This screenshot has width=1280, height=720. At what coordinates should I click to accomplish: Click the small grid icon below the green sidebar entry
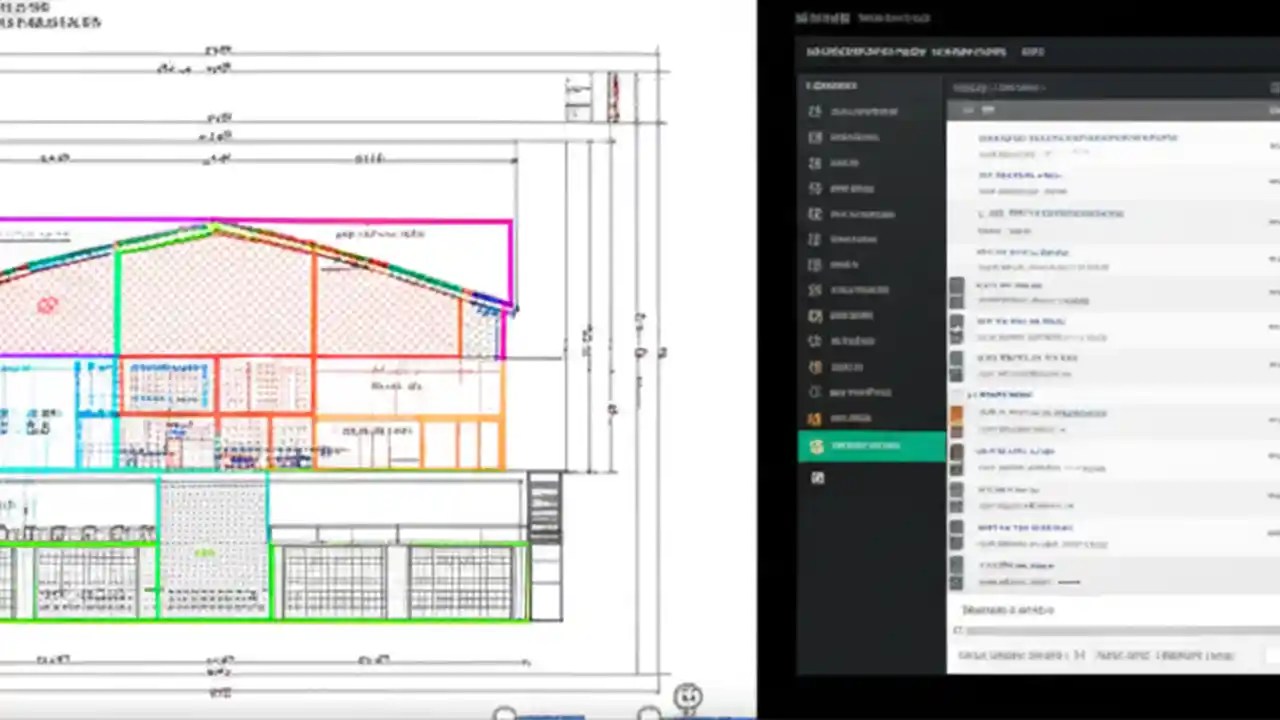[x=817, y=478]
